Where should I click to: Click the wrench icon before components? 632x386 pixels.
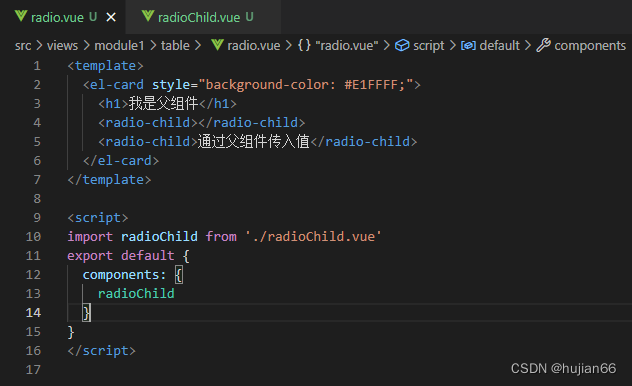pyautogui.click(x=543, y=45)
